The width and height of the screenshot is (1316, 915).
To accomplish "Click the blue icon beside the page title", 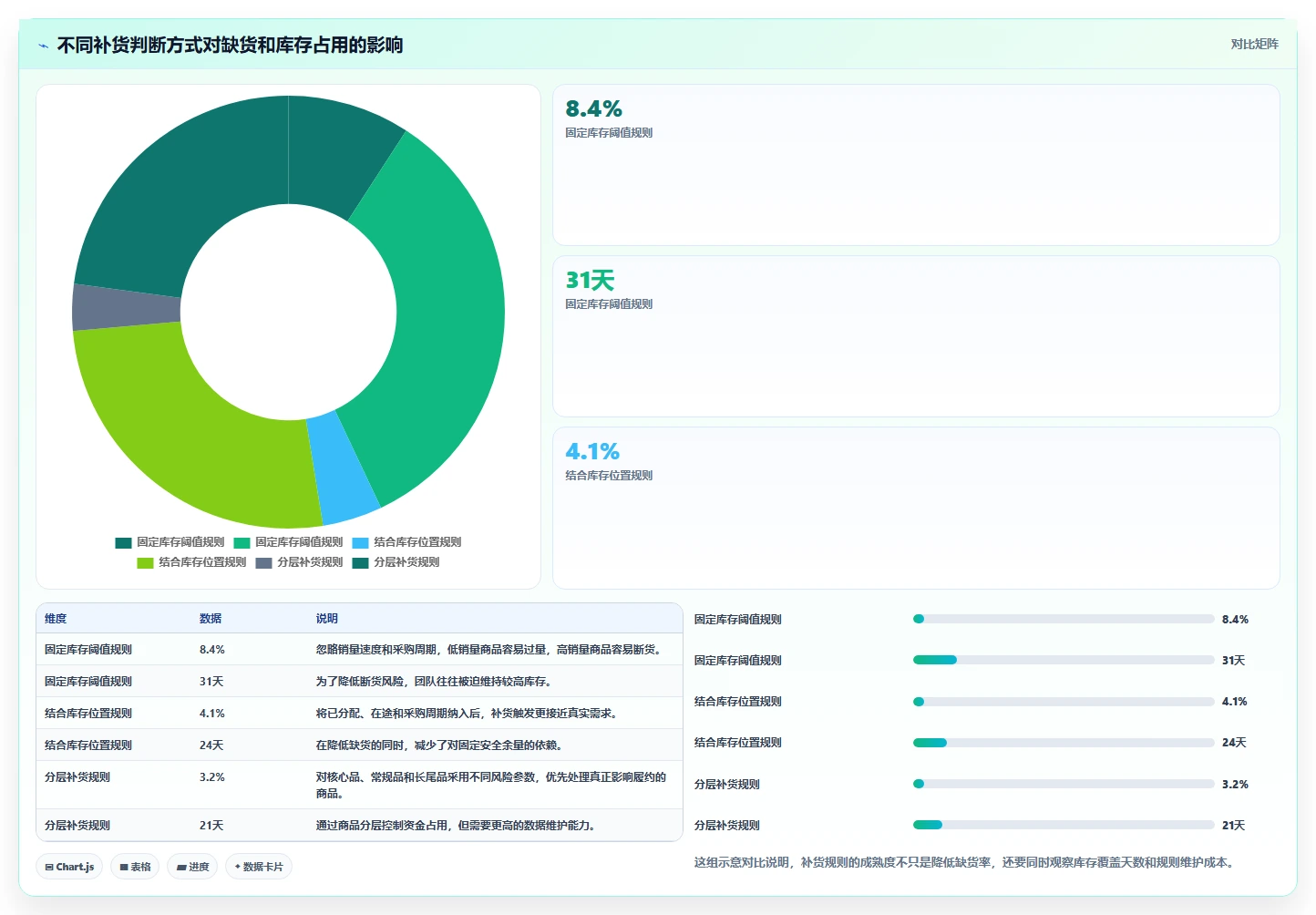I will pyautogui.click(x=43, y=46).
